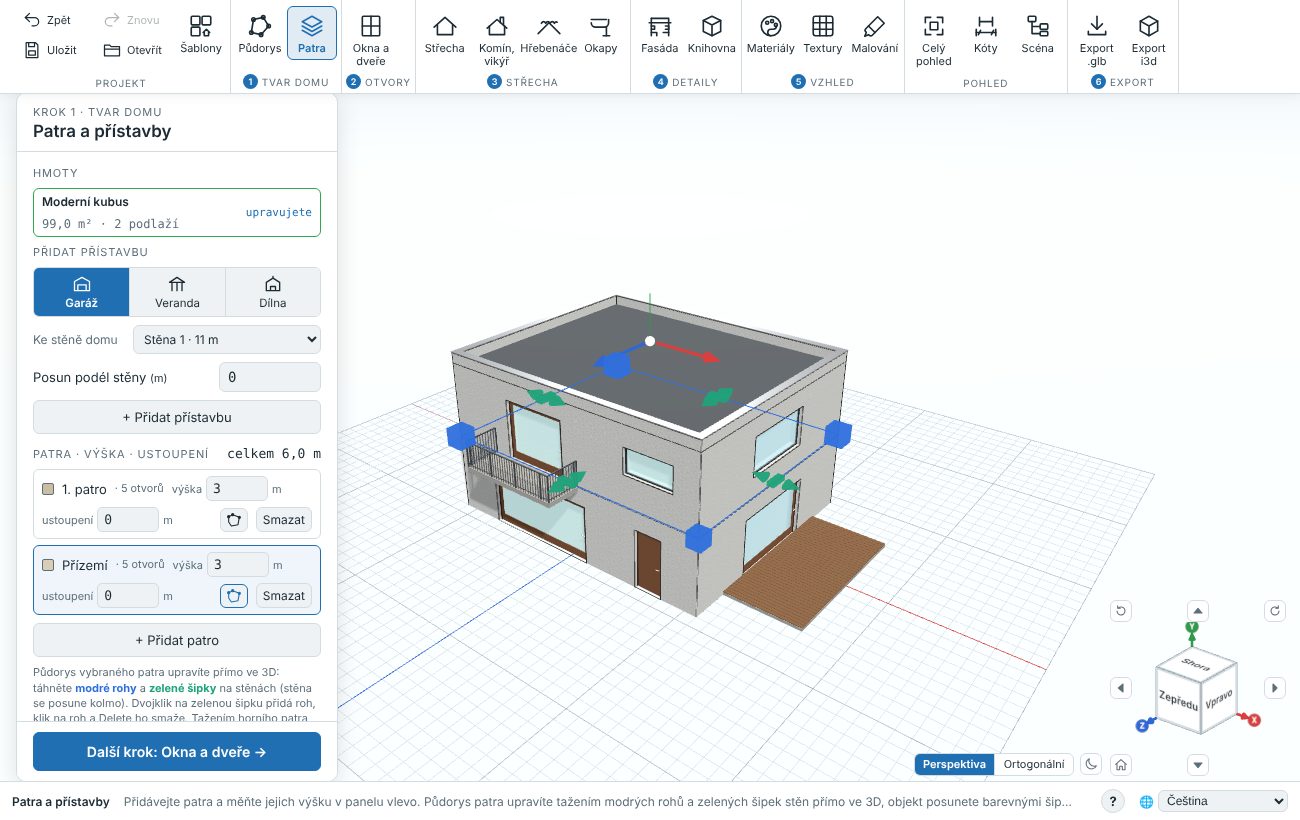
Task: Choose the Veranda extension type
Action: tap(177, 292)
